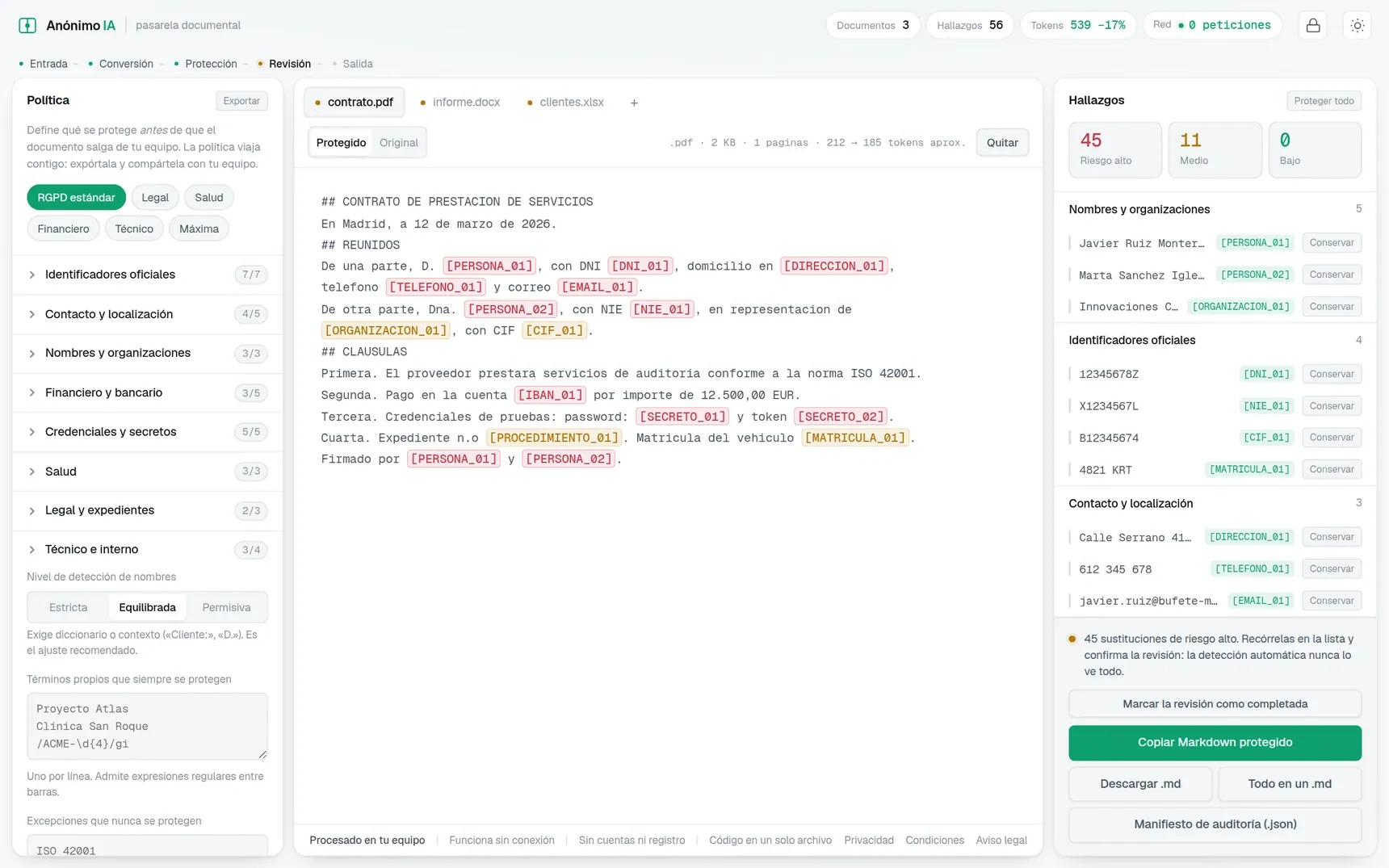Viewport: 1389px width, 868px height.
Task: Click the Documentos 3 counter pill
Action: pyautogui.click(x=873, y=25)
